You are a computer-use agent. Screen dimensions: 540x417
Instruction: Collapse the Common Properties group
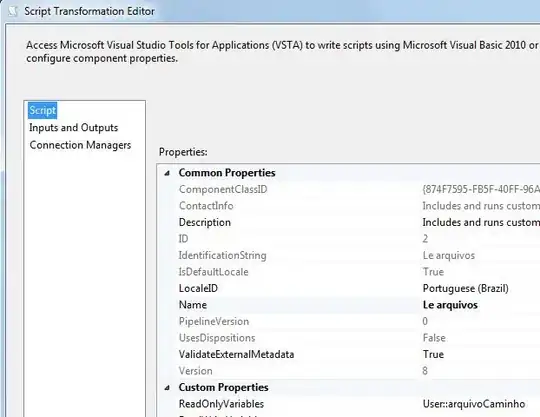167,173
